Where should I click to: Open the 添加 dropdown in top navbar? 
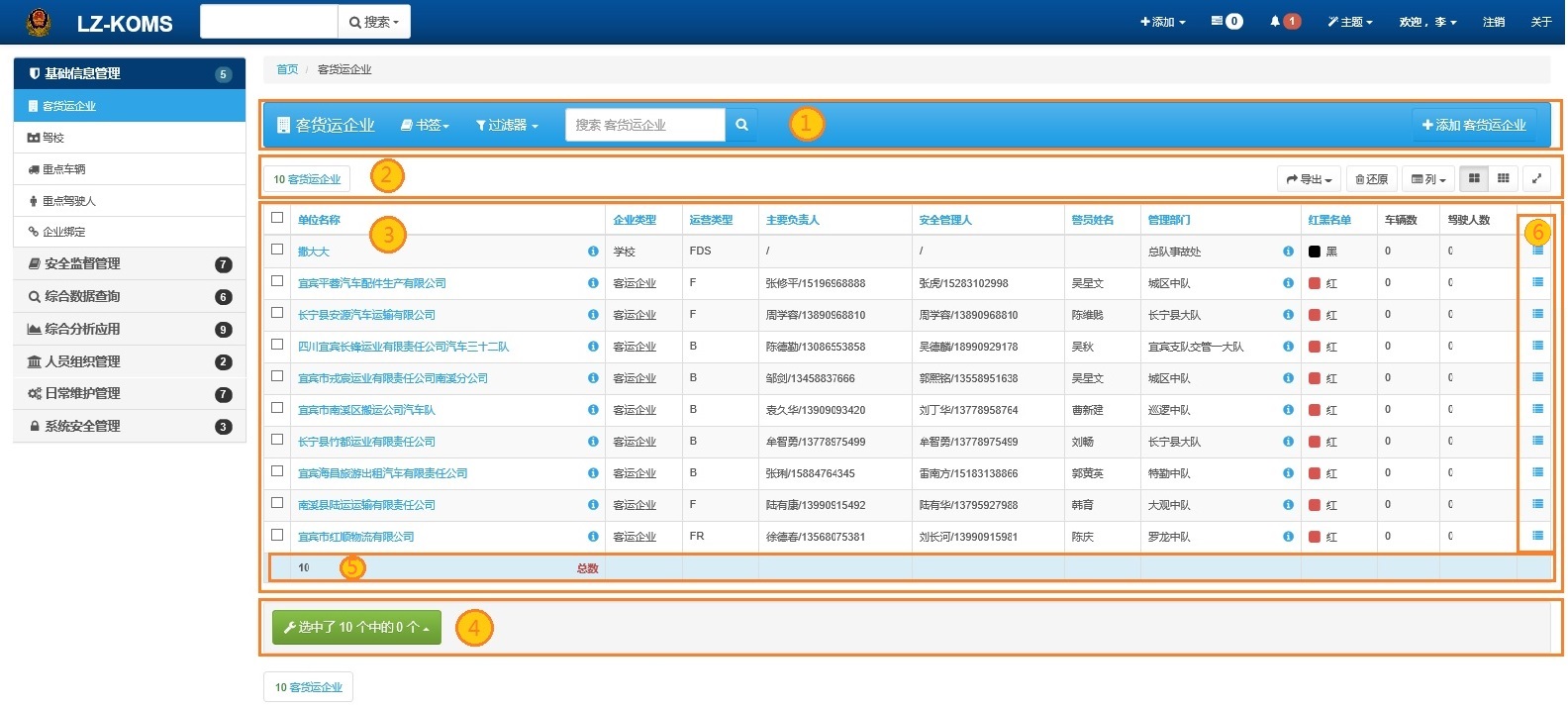point(1162,22)
